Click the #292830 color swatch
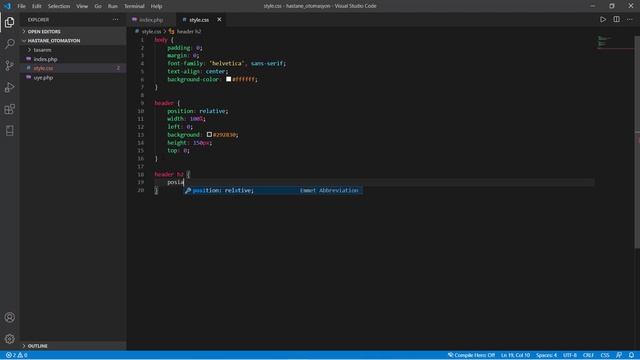Screen dimensions: 640x360 coord(209,135)
